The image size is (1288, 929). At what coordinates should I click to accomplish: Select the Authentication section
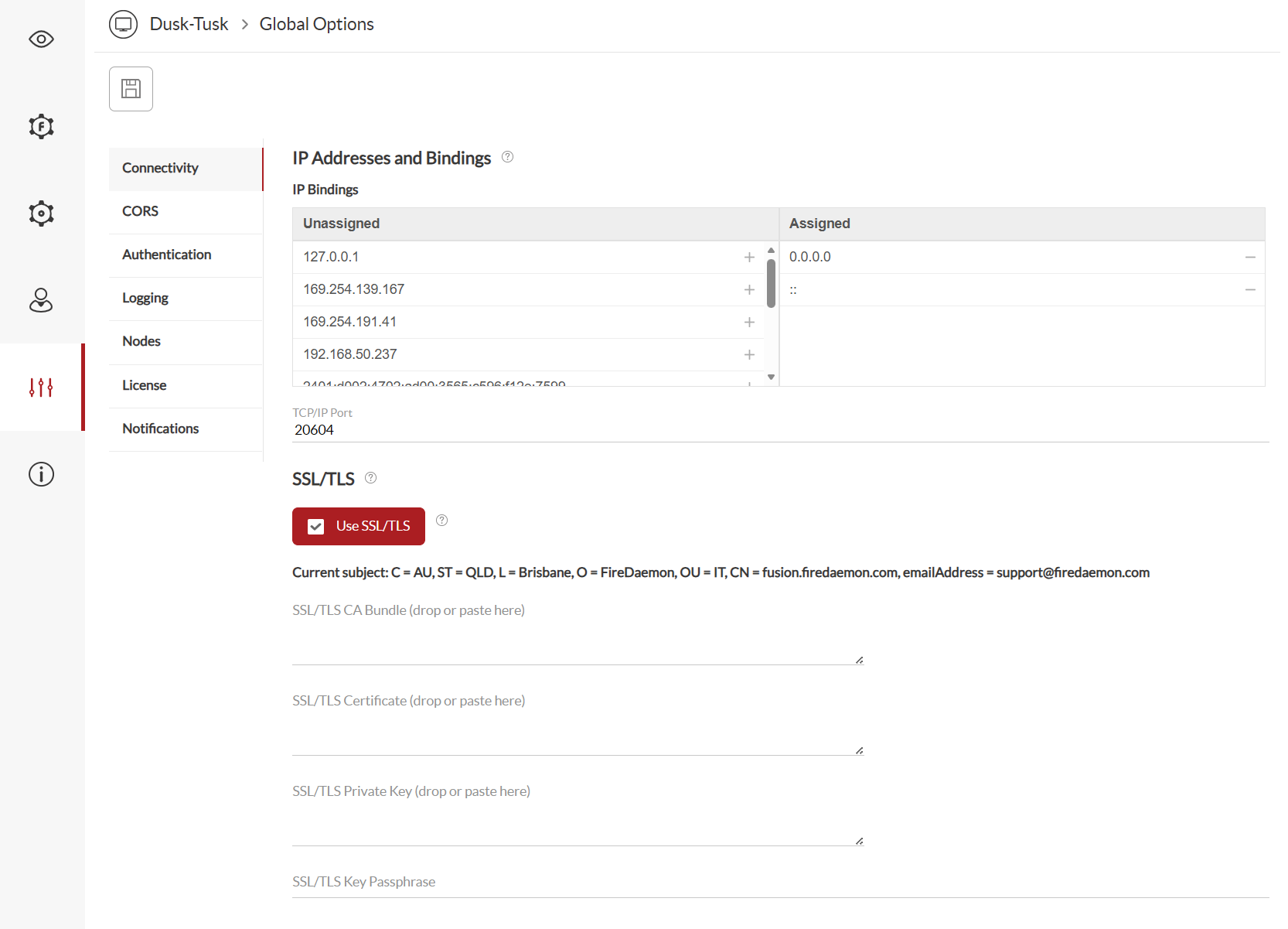click(166, 254)
